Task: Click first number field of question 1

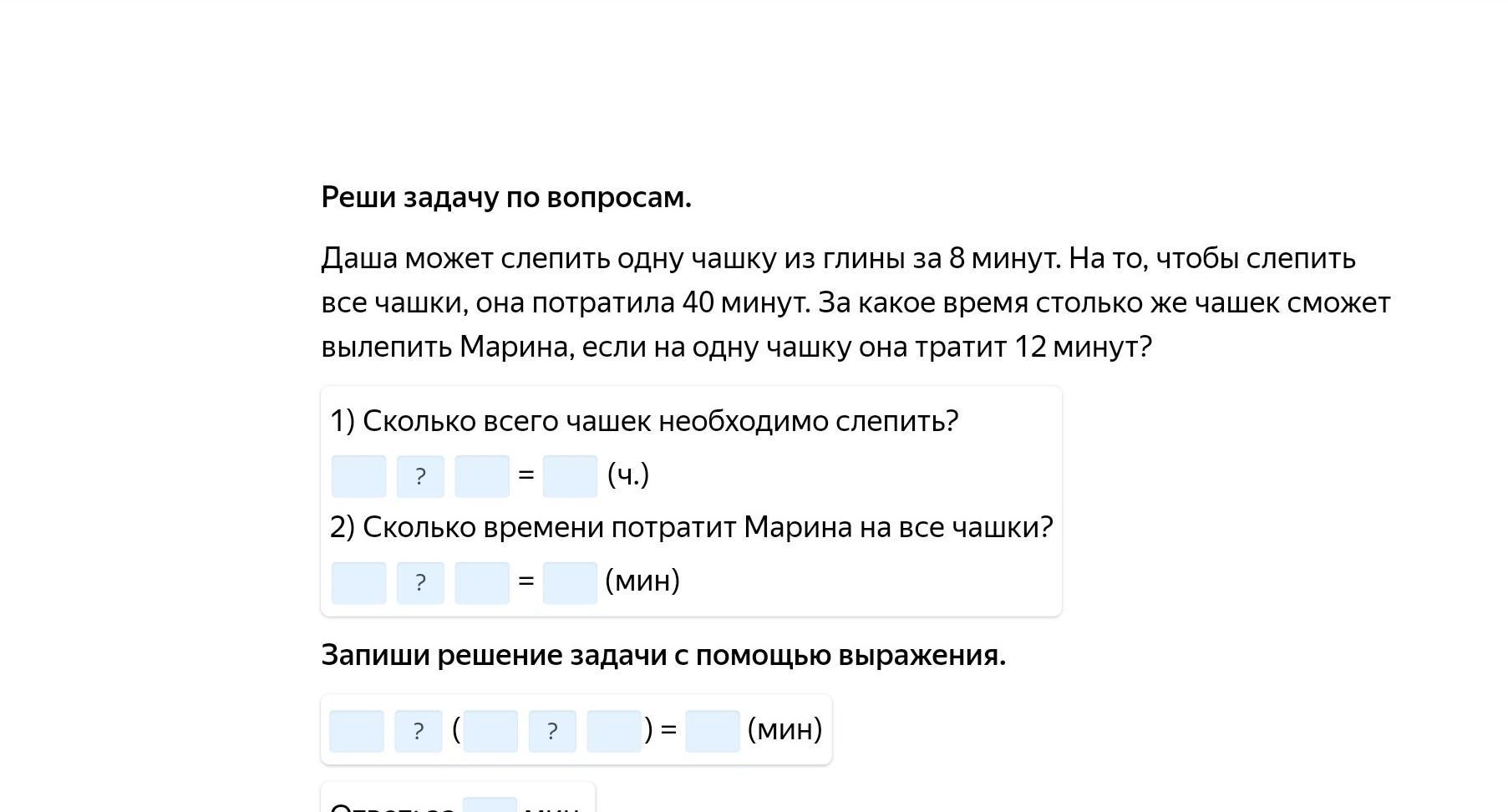Action: [359, 476]
